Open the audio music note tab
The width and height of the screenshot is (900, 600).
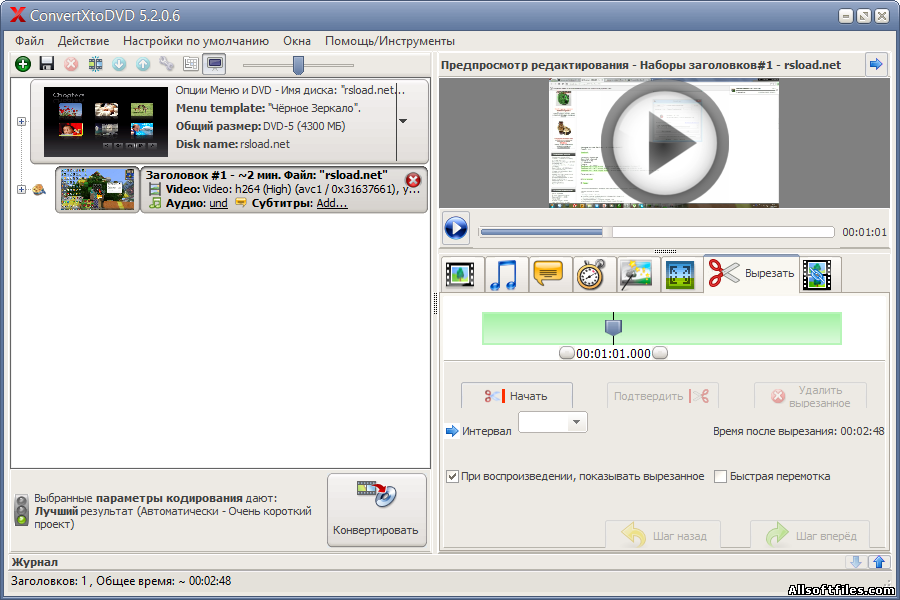click(505, 274)
